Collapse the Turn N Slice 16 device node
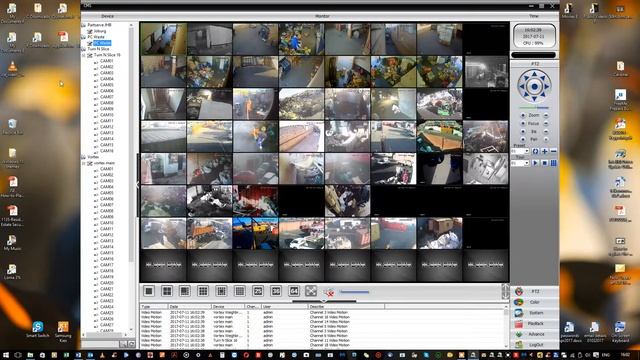The width and height of the screenshot is (640, 360). tap(84, 55)
